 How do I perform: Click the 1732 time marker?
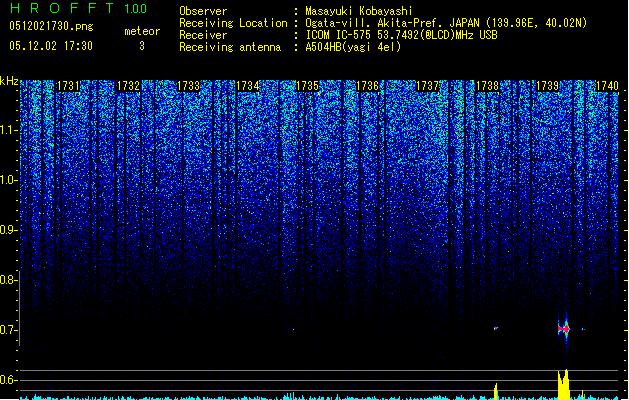point(128,86)
